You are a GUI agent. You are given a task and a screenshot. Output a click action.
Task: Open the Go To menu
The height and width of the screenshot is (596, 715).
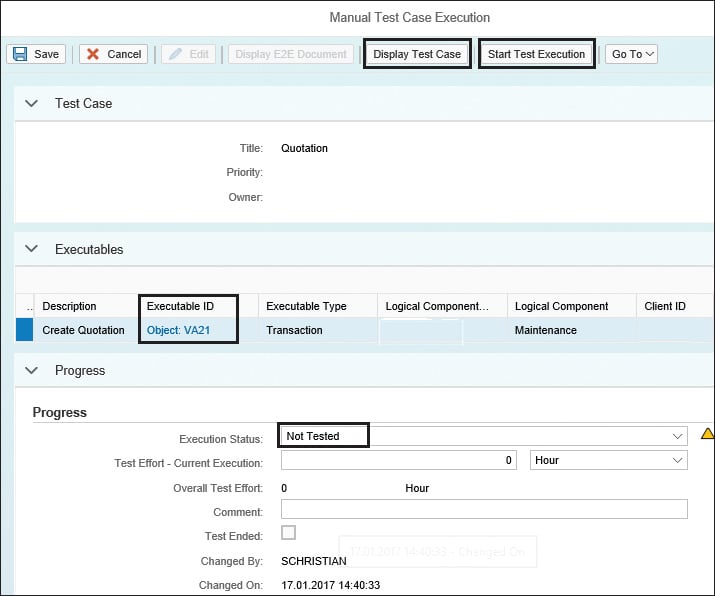tap(632, 54)
